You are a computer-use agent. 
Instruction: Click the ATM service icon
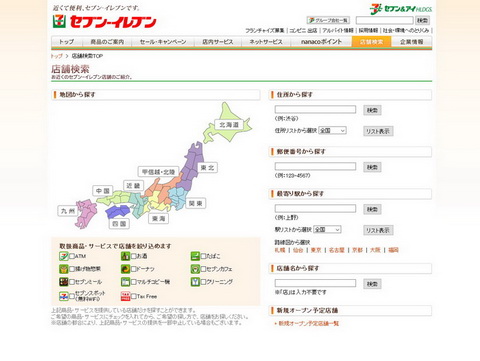coord(64,256)
